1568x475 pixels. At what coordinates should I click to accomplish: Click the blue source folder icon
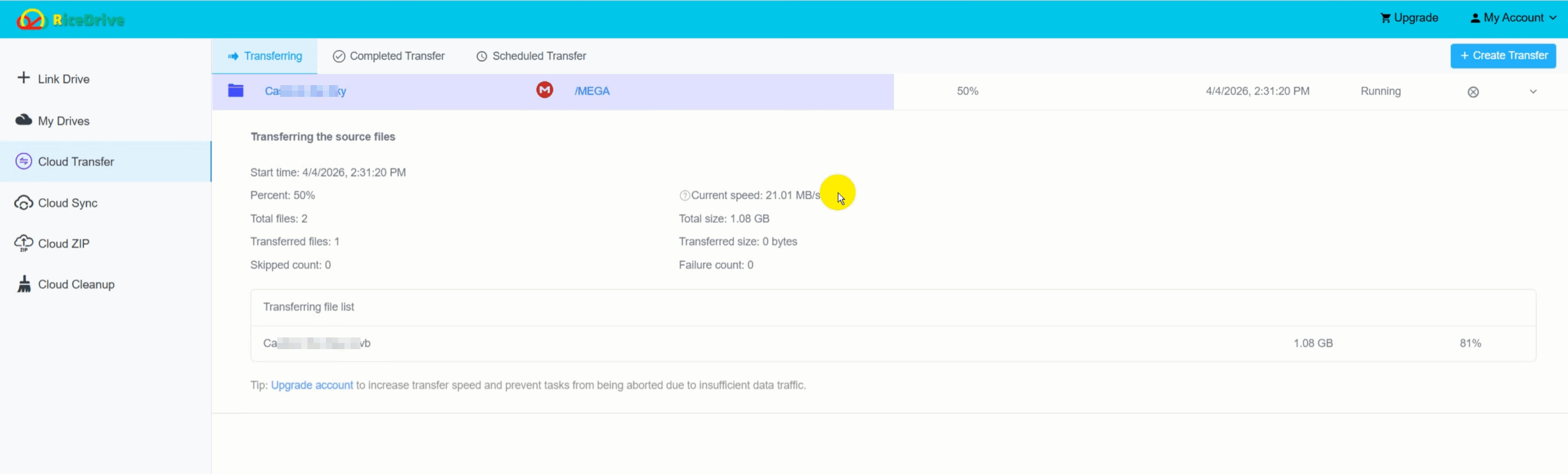[236, 91]
